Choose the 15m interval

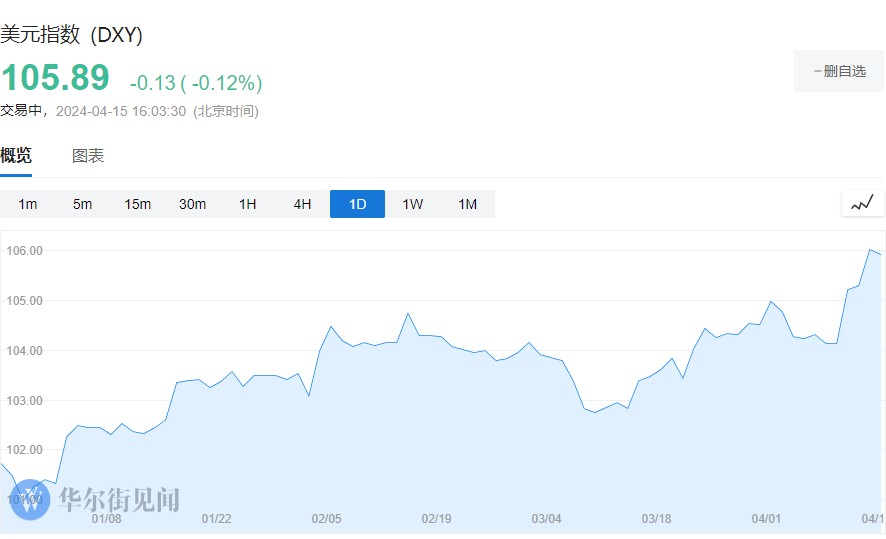[x=138, y=204]
